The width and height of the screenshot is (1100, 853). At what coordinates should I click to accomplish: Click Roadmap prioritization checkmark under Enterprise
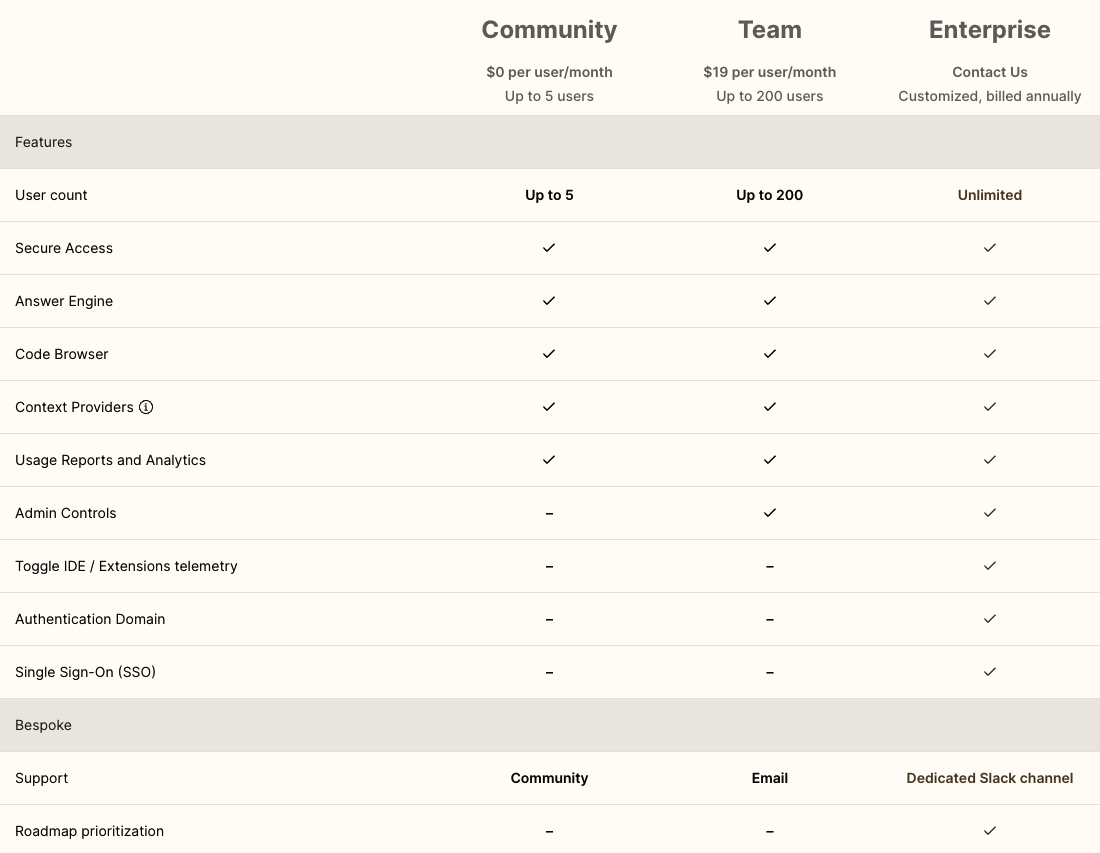tap(990, 831)
